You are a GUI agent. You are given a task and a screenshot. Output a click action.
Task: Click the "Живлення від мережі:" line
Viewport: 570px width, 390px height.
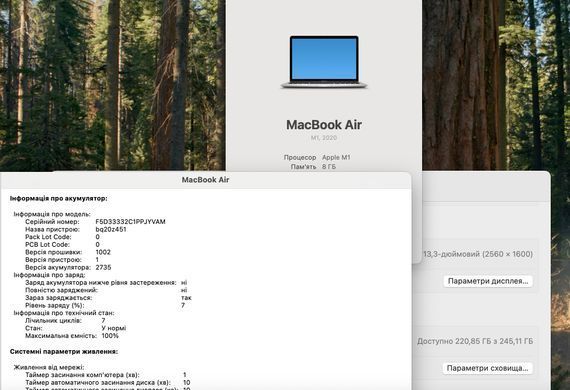(49, 367)
